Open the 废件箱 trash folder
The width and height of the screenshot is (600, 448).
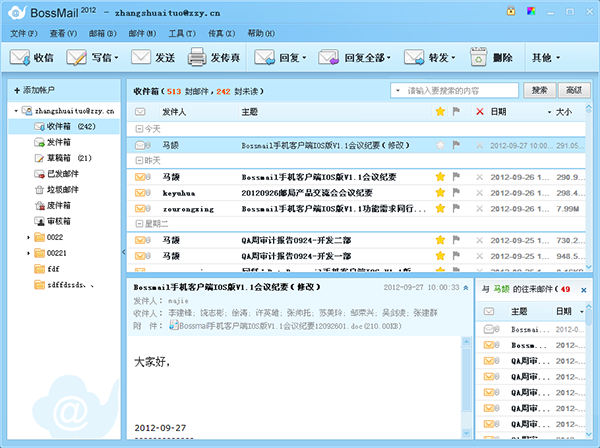click(52, 205)
